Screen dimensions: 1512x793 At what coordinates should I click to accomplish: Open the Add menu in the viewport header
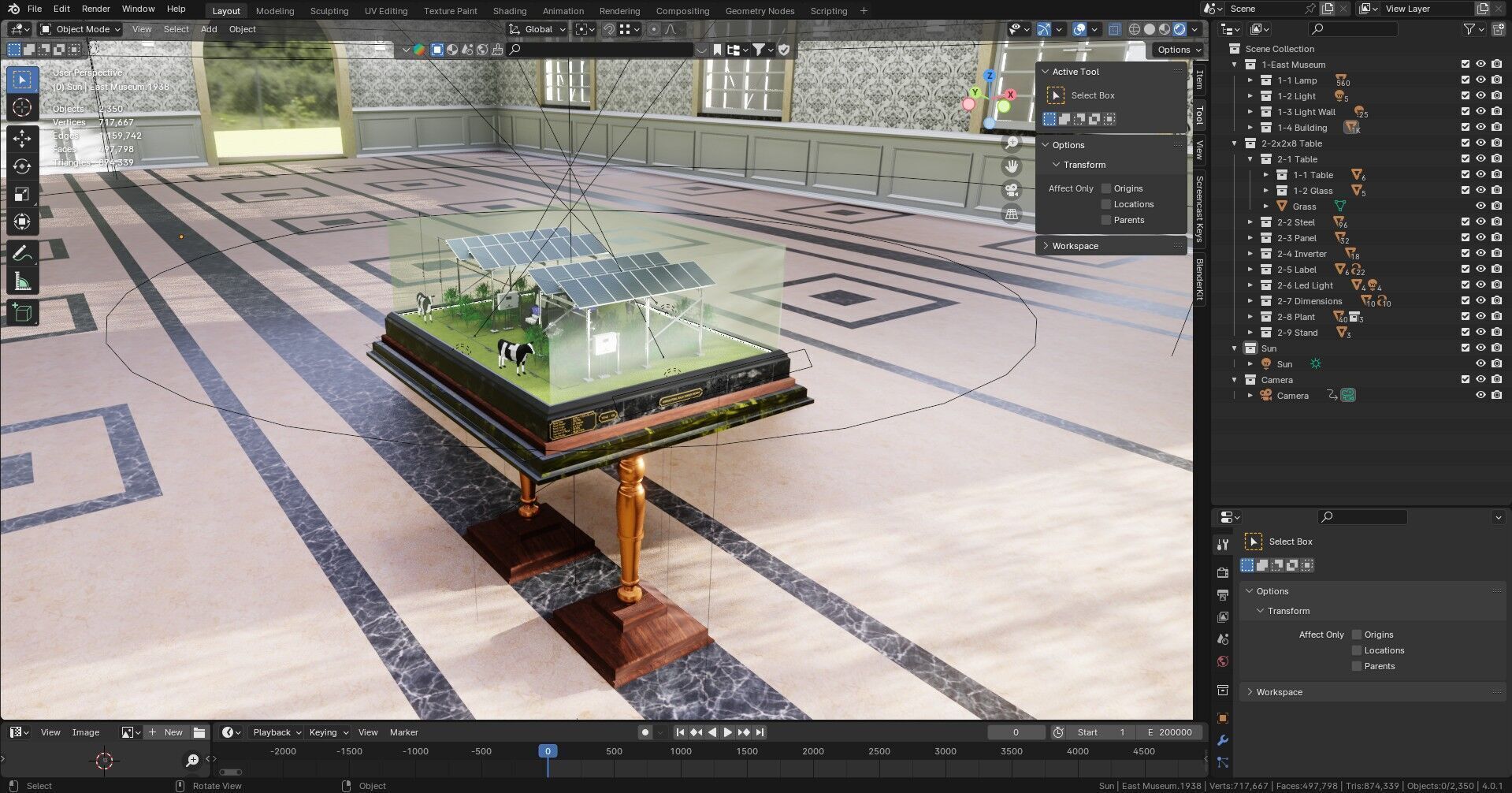pyautogui.click(x=209, y=29)
